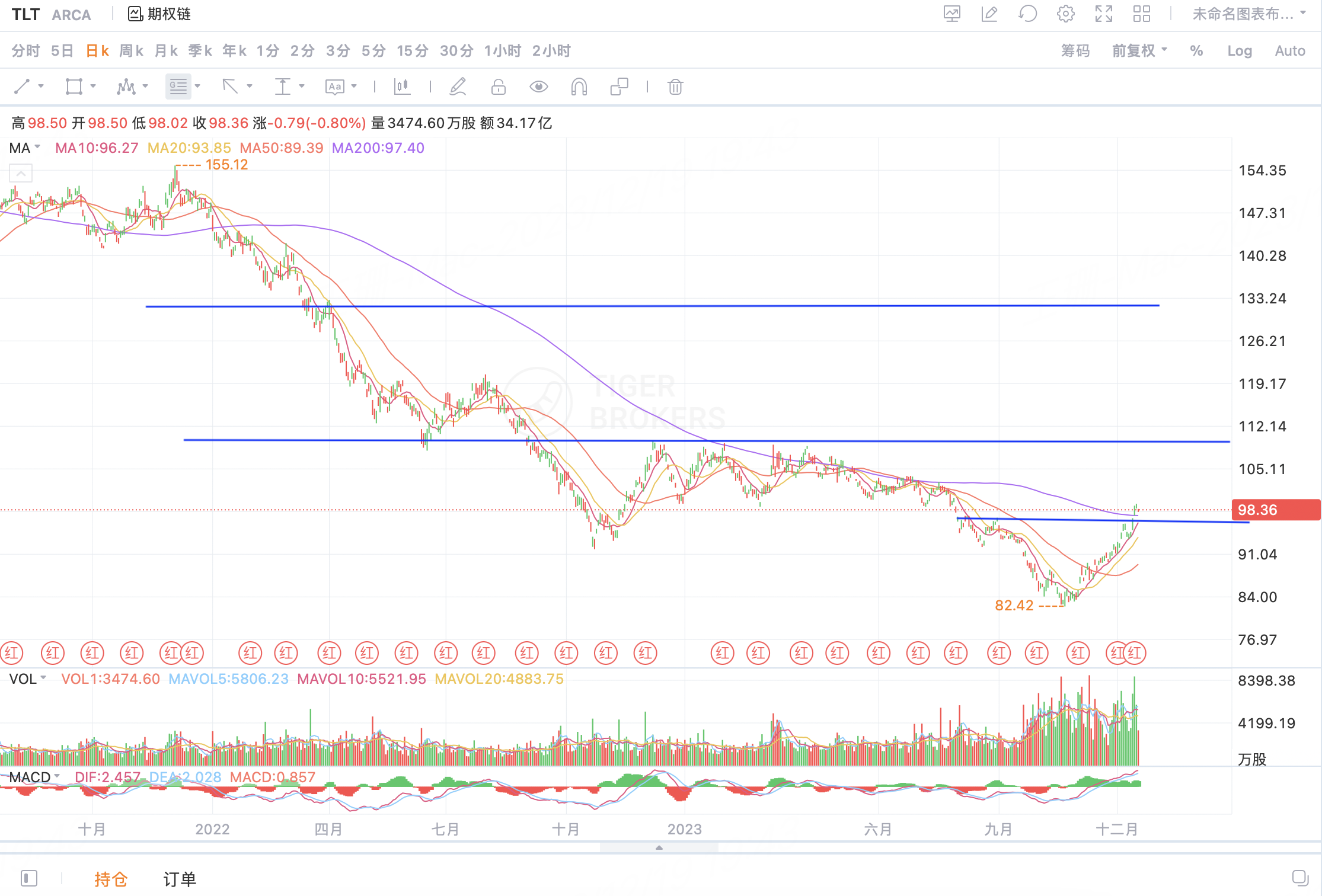Click the first 红 dividend marker

(x=12, y=654)
